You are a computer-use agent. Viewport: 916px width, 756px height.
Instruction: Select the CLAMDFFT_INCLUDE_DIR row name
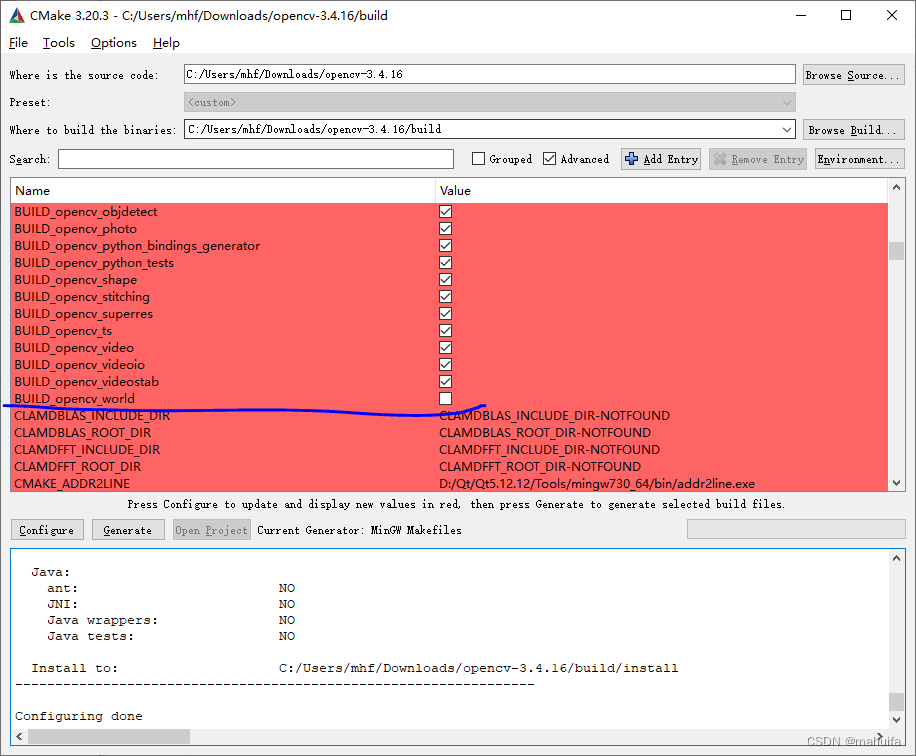(x=87, y=449)
